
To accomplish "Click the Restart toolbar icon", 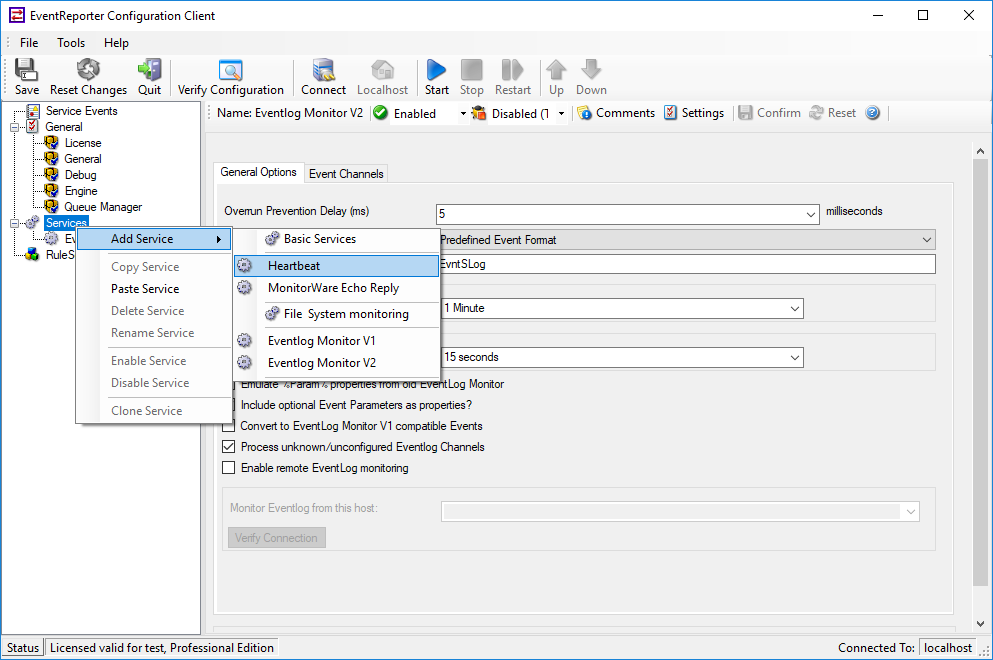I will [x=512, y=70].
